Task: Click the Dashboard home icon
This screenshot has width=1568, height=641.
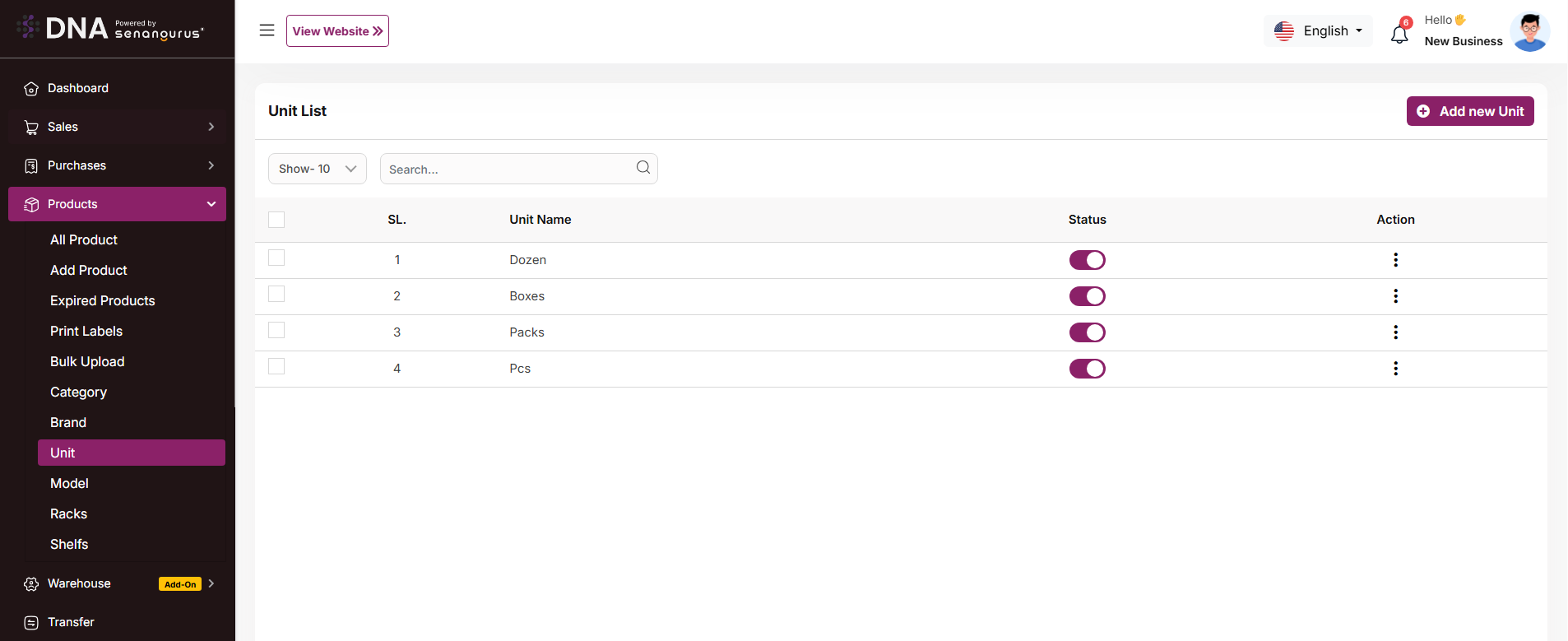Action: coord(31,89)
